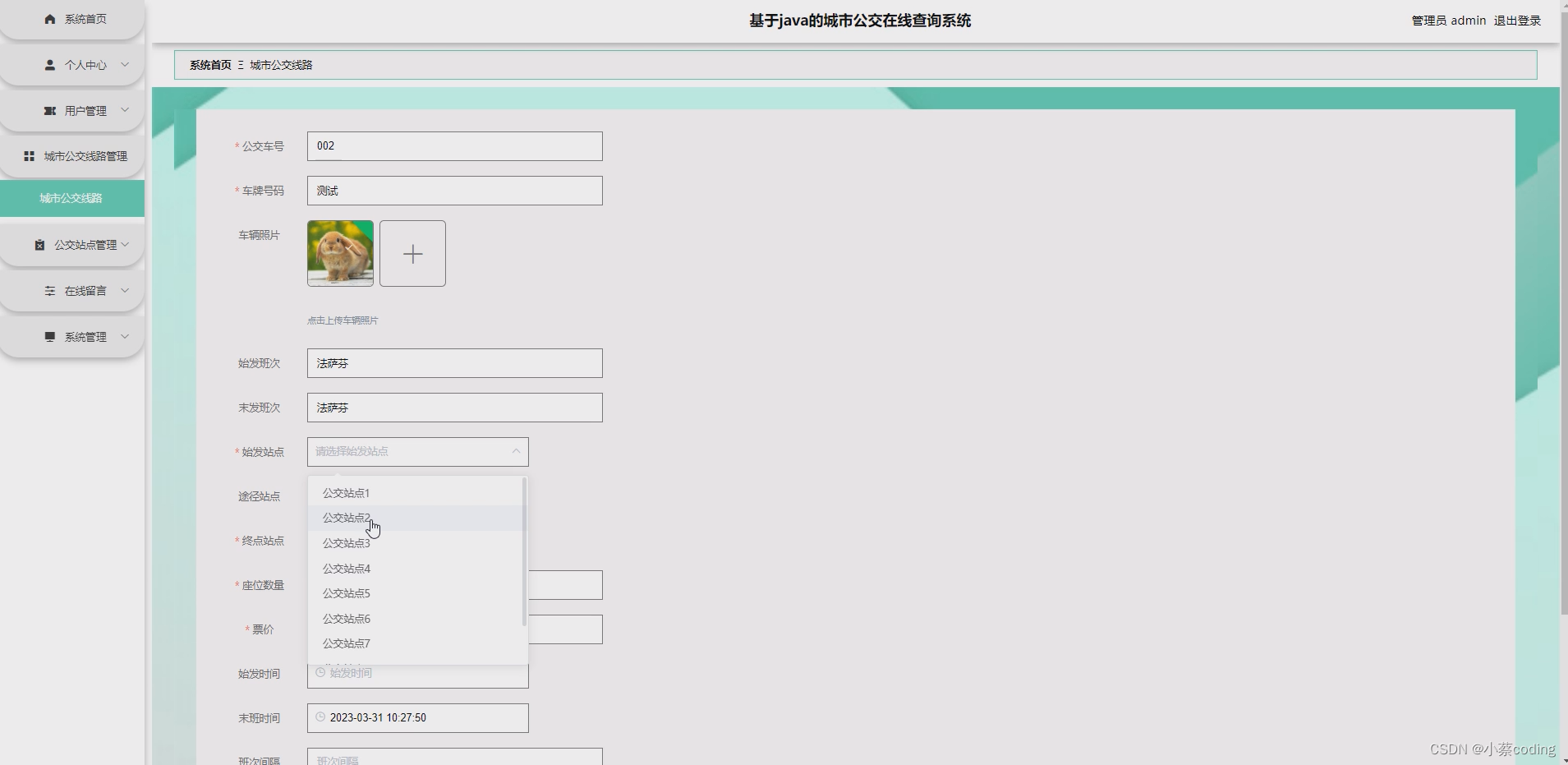Click 城市公交线路 breadcrumb item
This screenshot has width=1568, height=765.
tap(281, 65)
